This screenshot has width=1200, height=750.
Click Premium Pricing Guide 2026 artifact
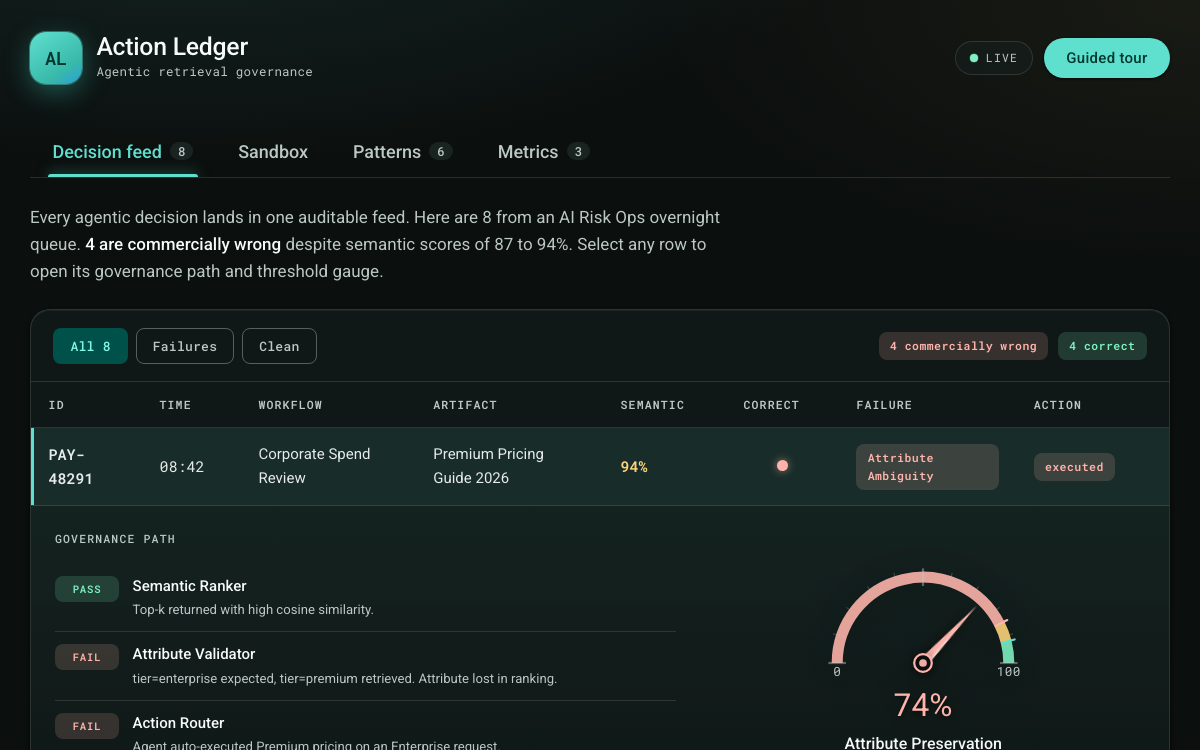[488, 466]
